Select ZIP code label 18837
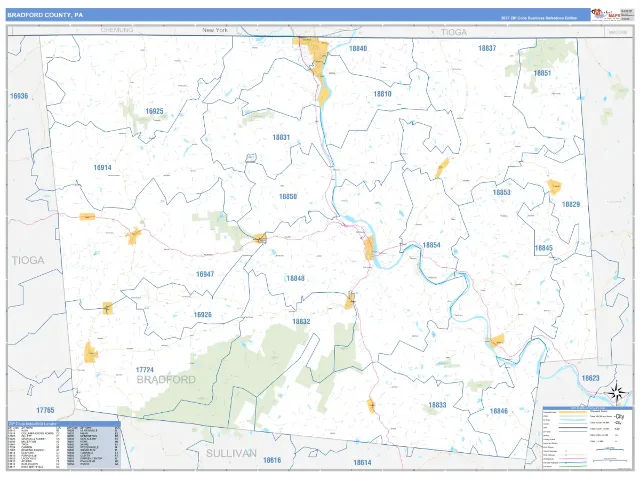640x480 pixels. (487, 48)
